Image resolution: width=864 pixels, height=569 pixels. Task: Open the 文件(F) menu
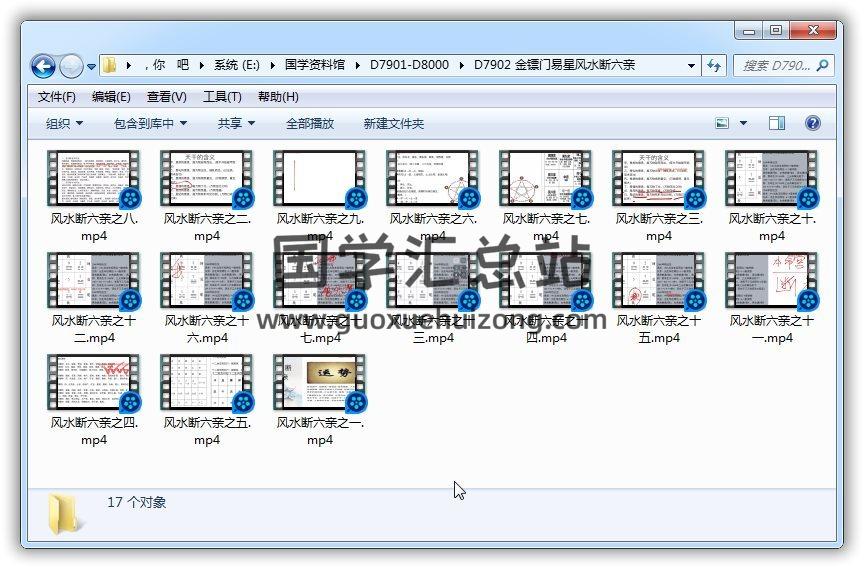pos(57,97)
